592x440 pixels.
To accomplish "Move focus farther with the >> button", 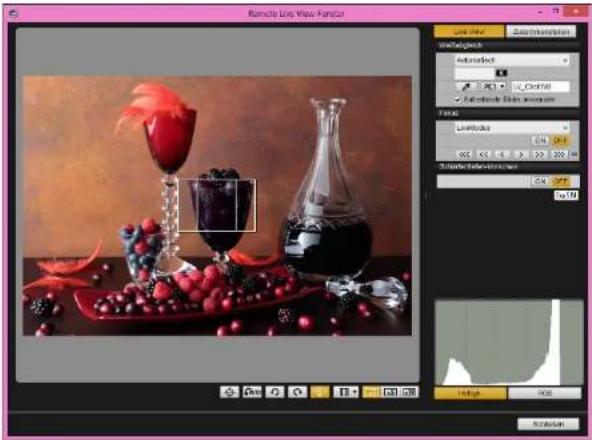I will (x=540, y=154).
